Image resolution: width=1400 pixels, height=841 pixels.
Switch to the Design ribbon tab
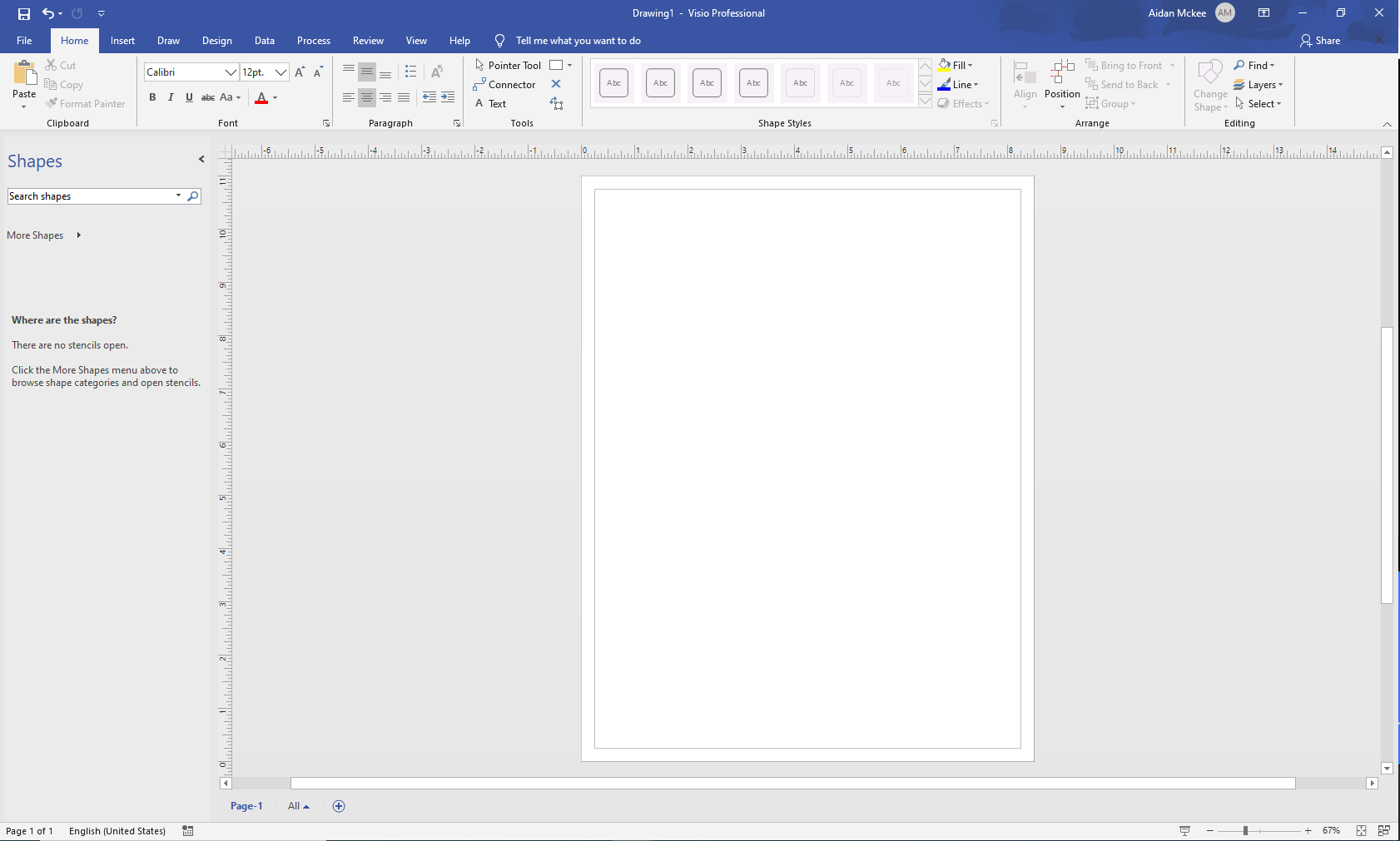(x=216, y=40)
